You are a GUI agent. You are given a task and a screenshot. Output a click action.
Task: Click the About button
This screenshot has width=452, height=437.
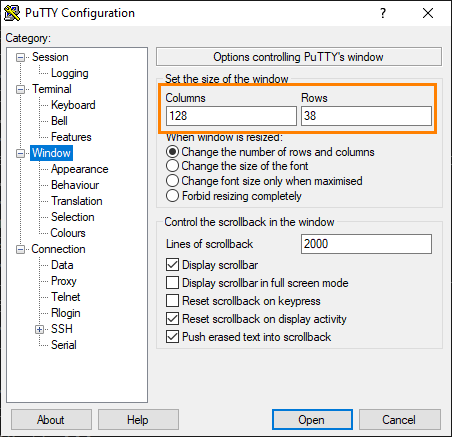pyautogui.click(x=51, y=420)
